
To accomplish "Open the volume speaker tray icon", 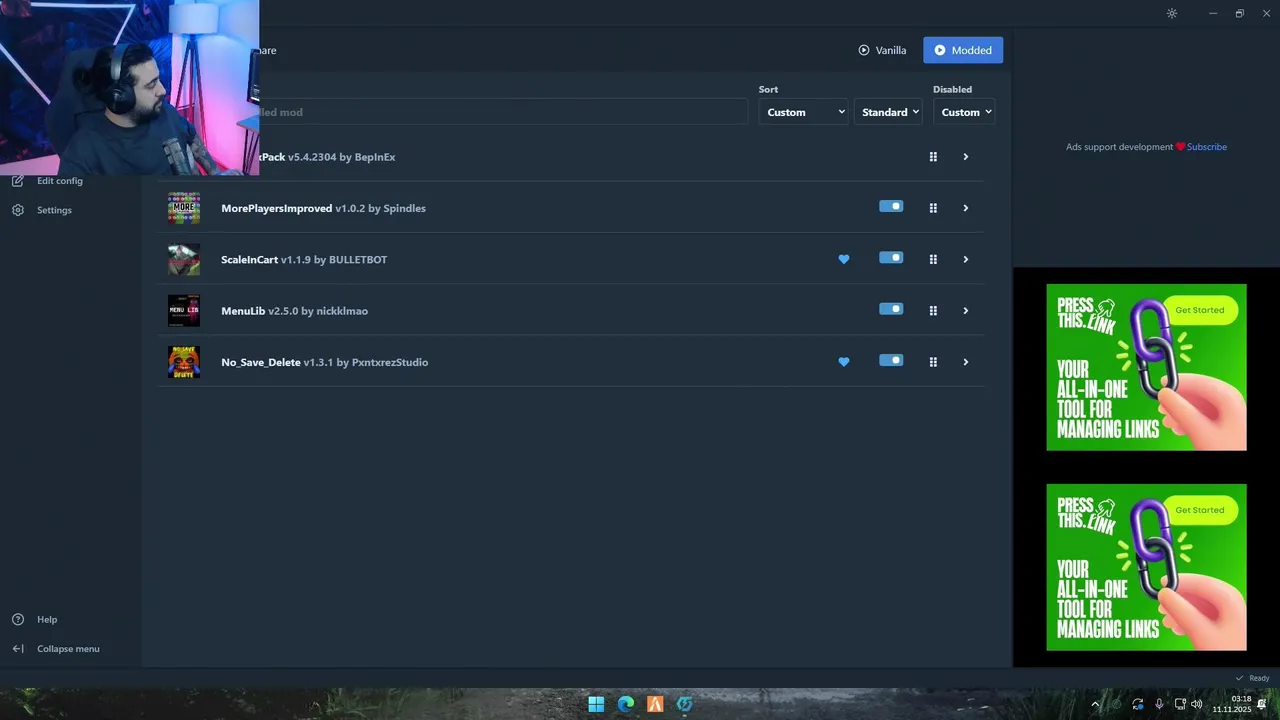I will click(x=1197, y=704).
